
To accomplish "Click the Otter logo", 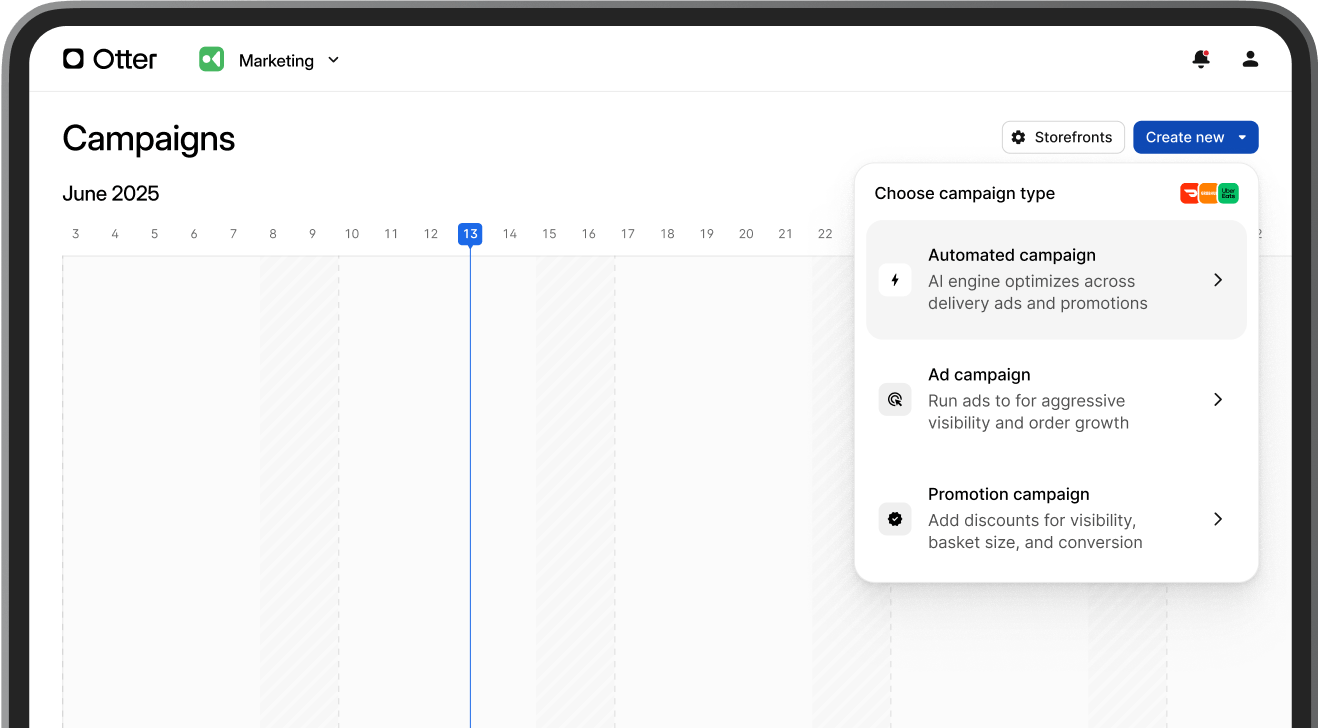I will pos(110,59).
